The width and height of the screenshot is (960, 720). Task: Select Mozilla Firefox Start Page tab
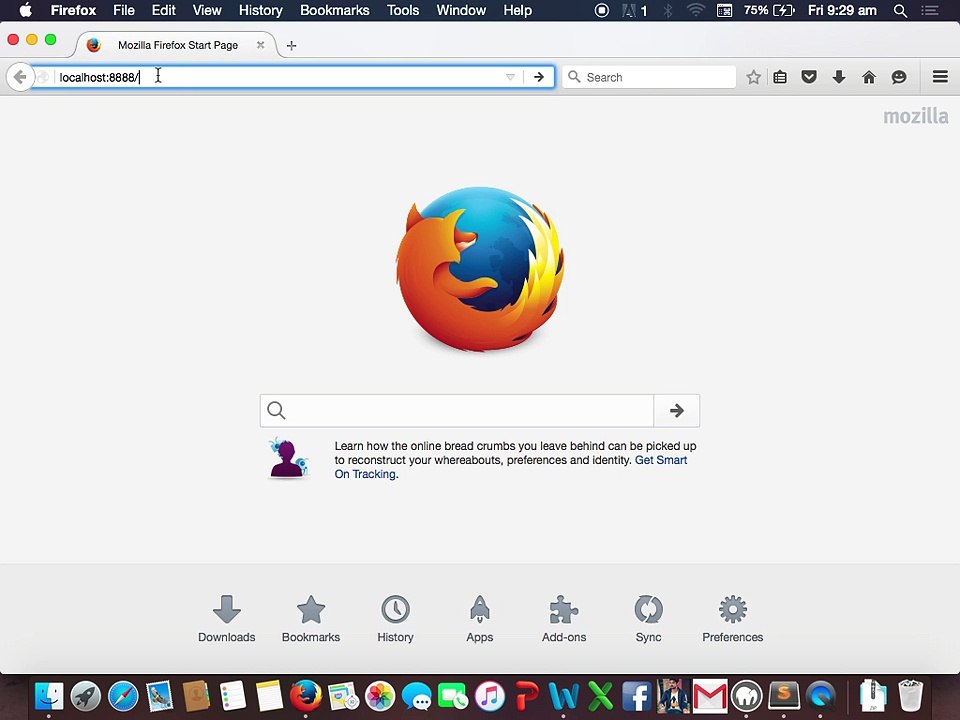(178, 45)
